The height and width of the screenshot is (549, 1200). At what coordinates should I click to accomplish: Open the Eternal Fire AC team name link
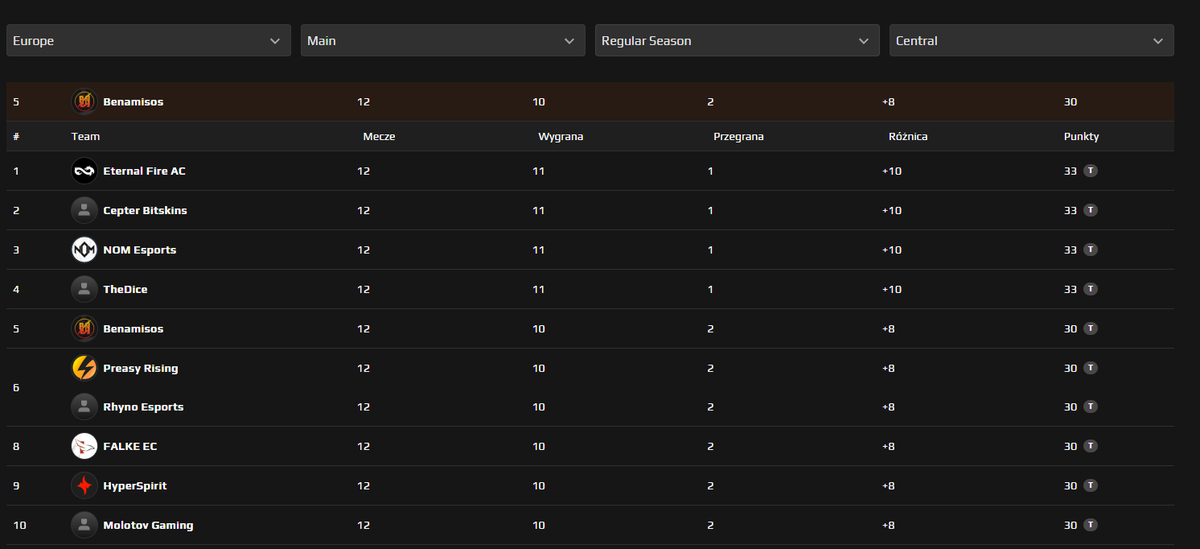coord(144,171)
